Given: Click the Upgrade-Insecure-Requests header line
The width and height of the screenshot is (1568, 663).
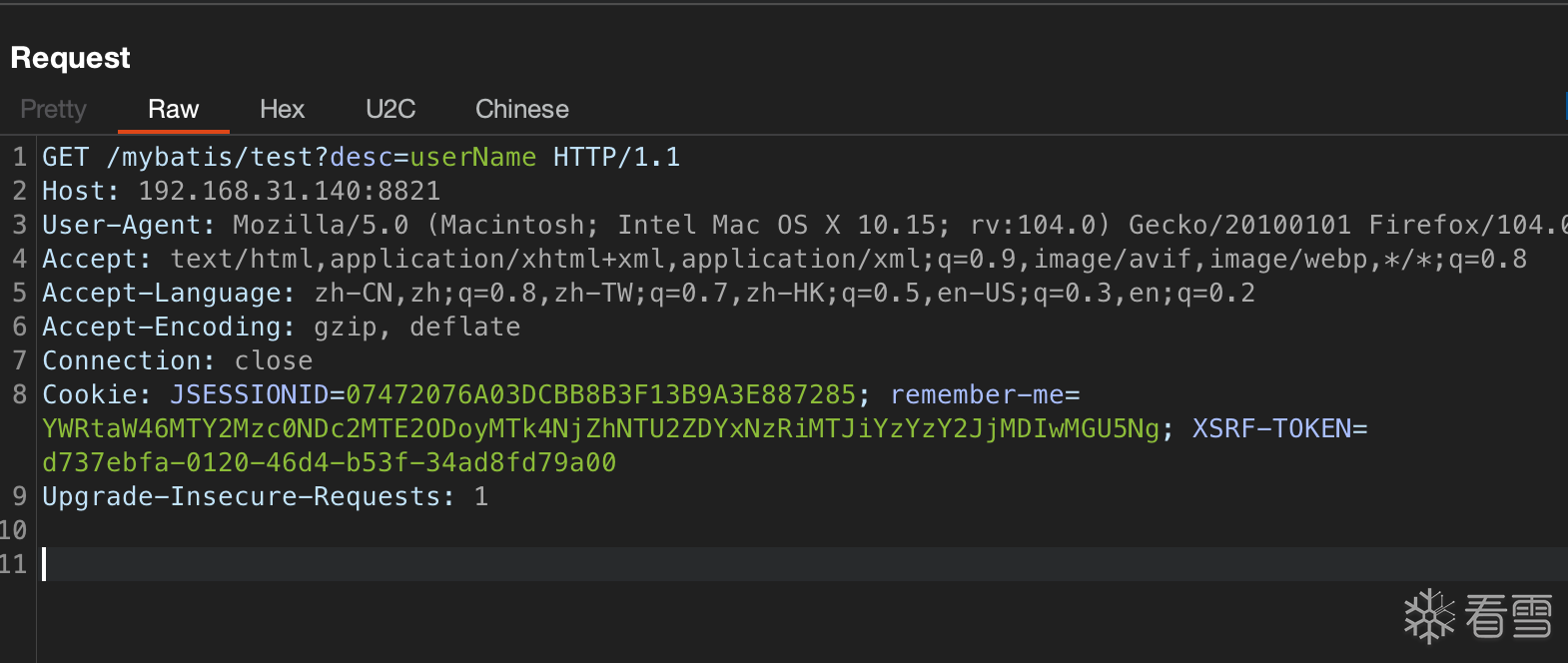Looking at the screenshot, I should click(x=248, y=497).
